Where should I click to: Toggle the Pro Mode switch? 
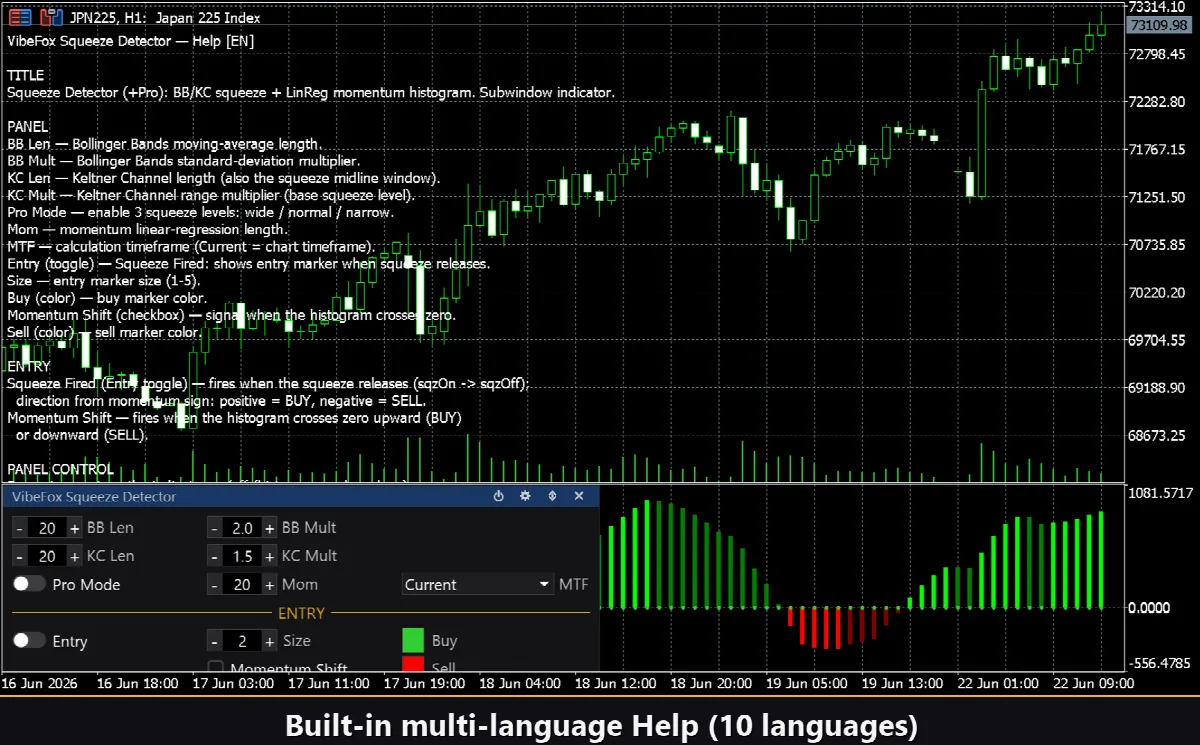[29, 584]
